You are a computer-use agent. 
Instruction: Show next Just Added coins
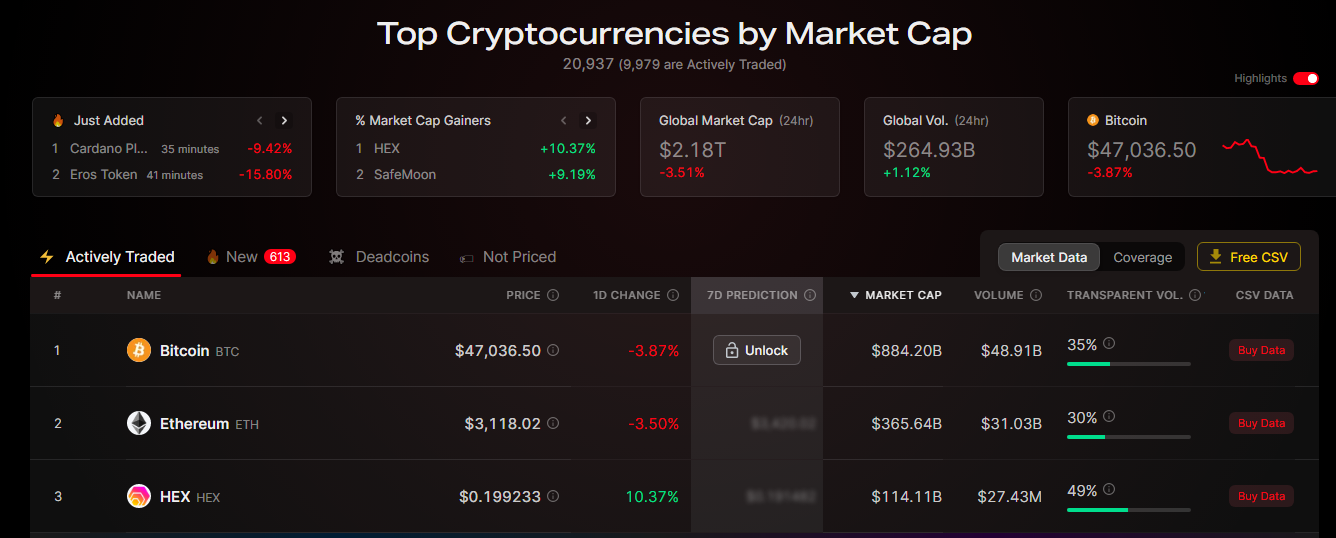pos(284,120)
